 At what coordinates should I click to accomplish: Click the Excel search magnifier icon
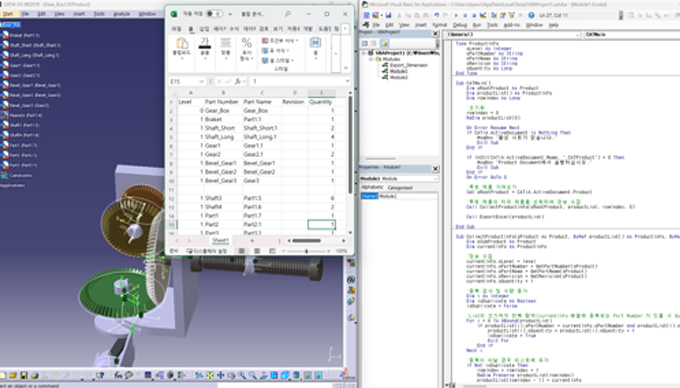tap(288, 14)
